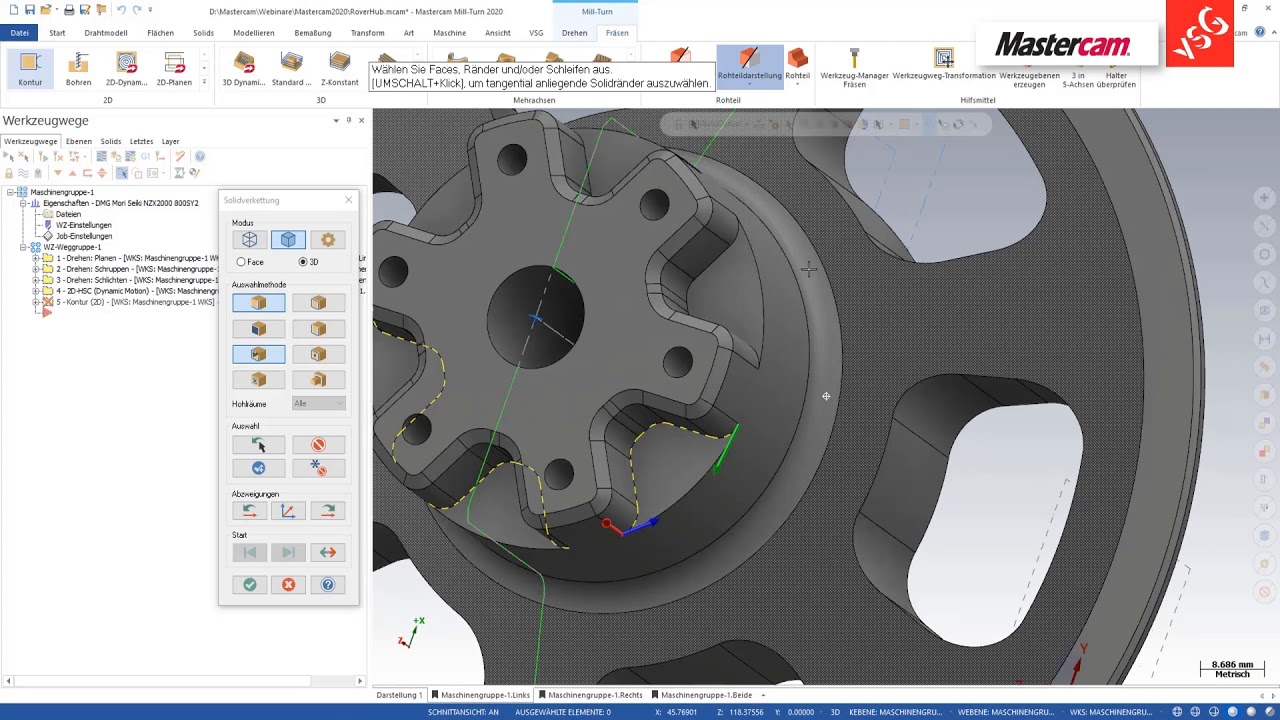Open Solidverkettung help button
The image size is (1280, 720).
328,585
